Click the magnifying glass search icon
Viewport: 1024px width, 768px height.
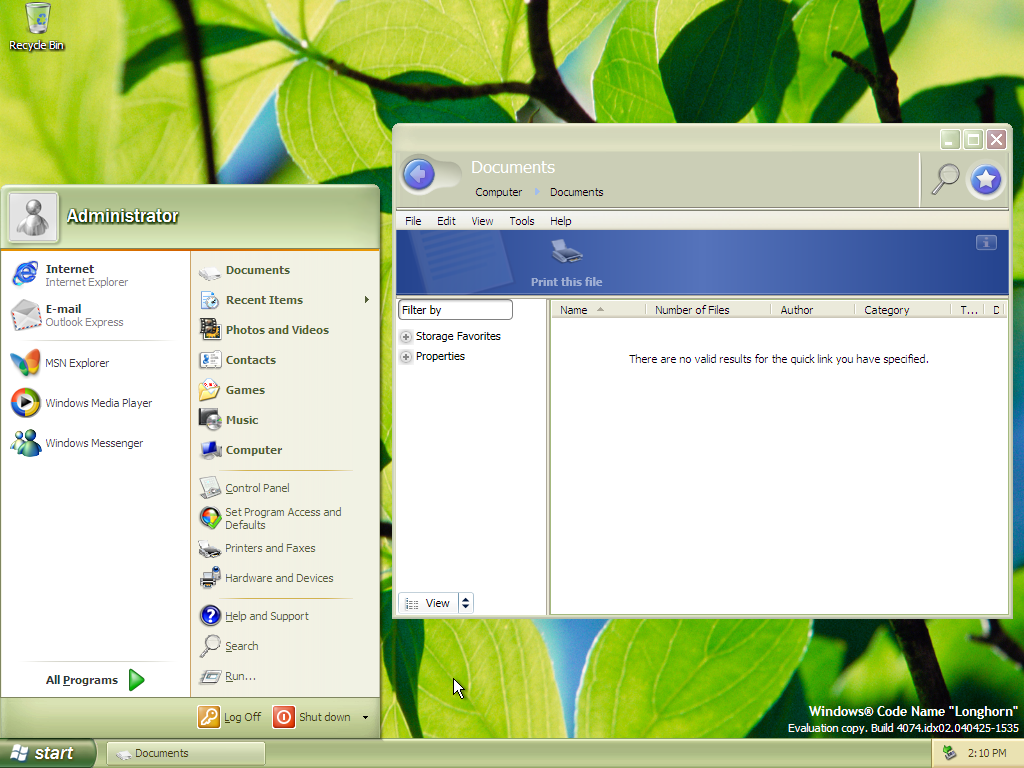click(945, 179)
